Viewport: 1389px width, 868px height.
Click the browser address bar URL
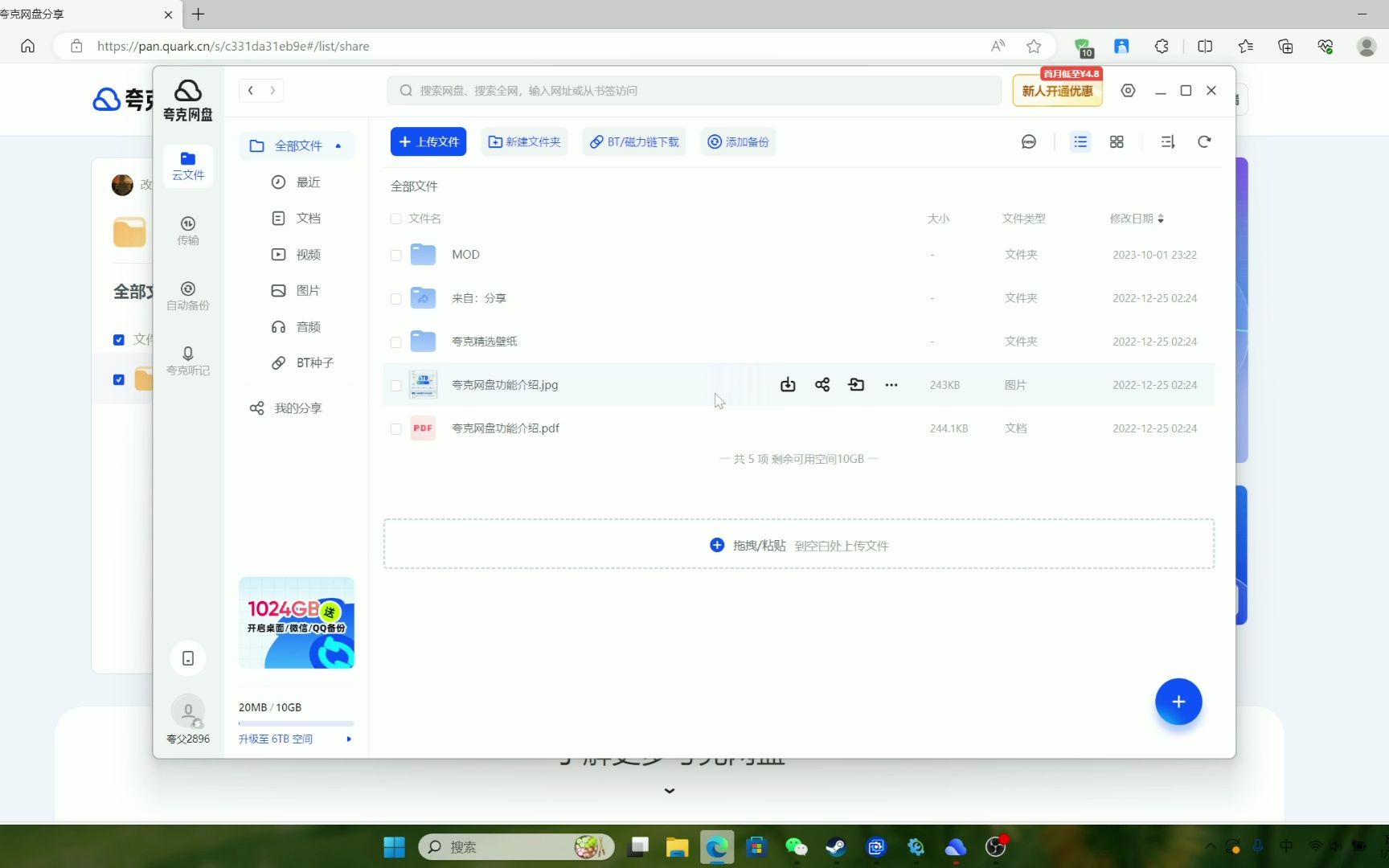(x=233, y=46)
